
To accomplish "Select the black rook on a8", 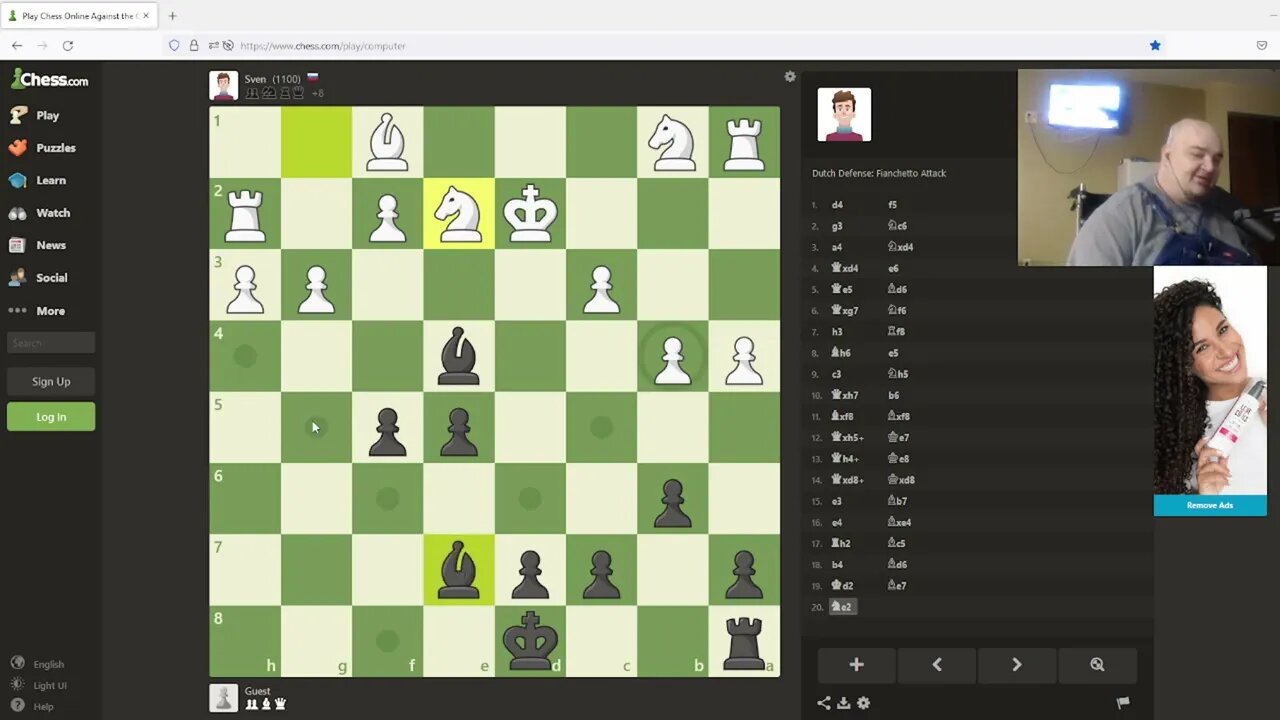I will pos(744,641).
